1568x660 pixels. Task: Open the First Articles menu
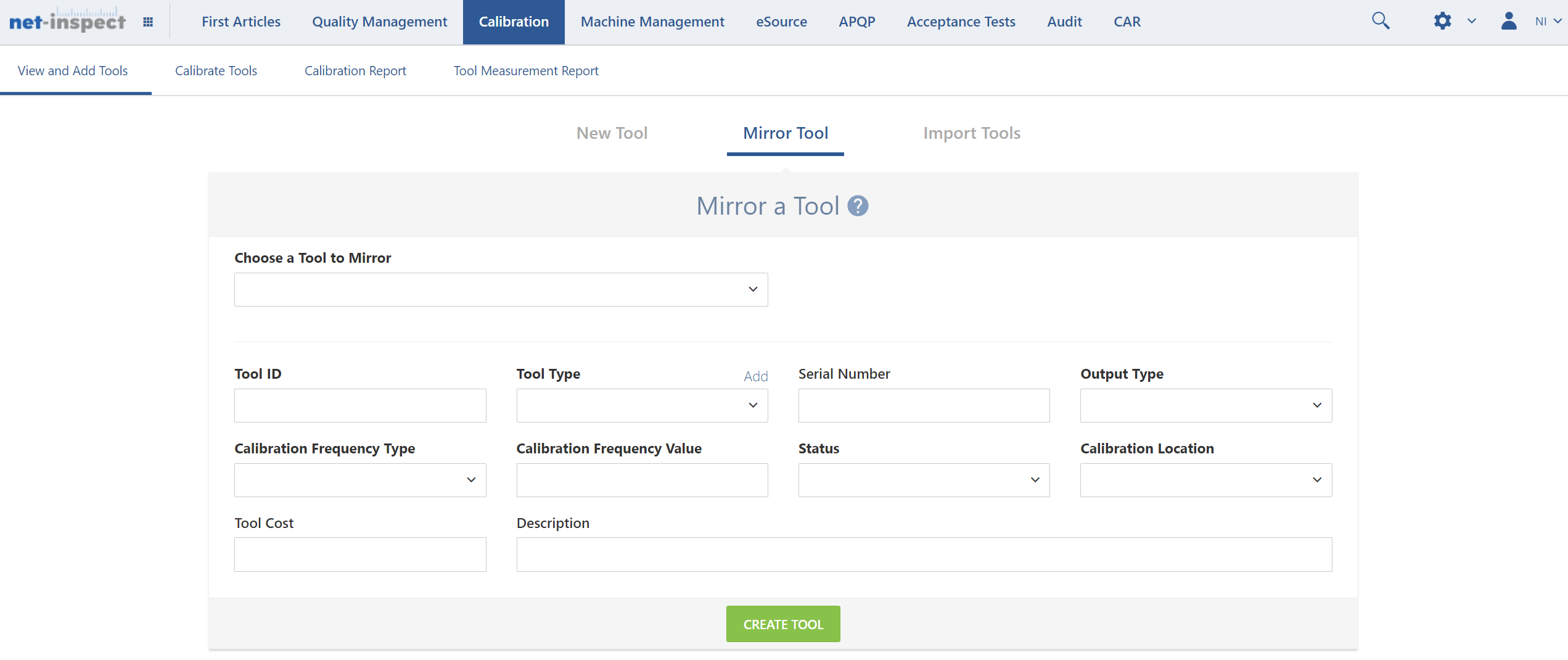(241, 22)
